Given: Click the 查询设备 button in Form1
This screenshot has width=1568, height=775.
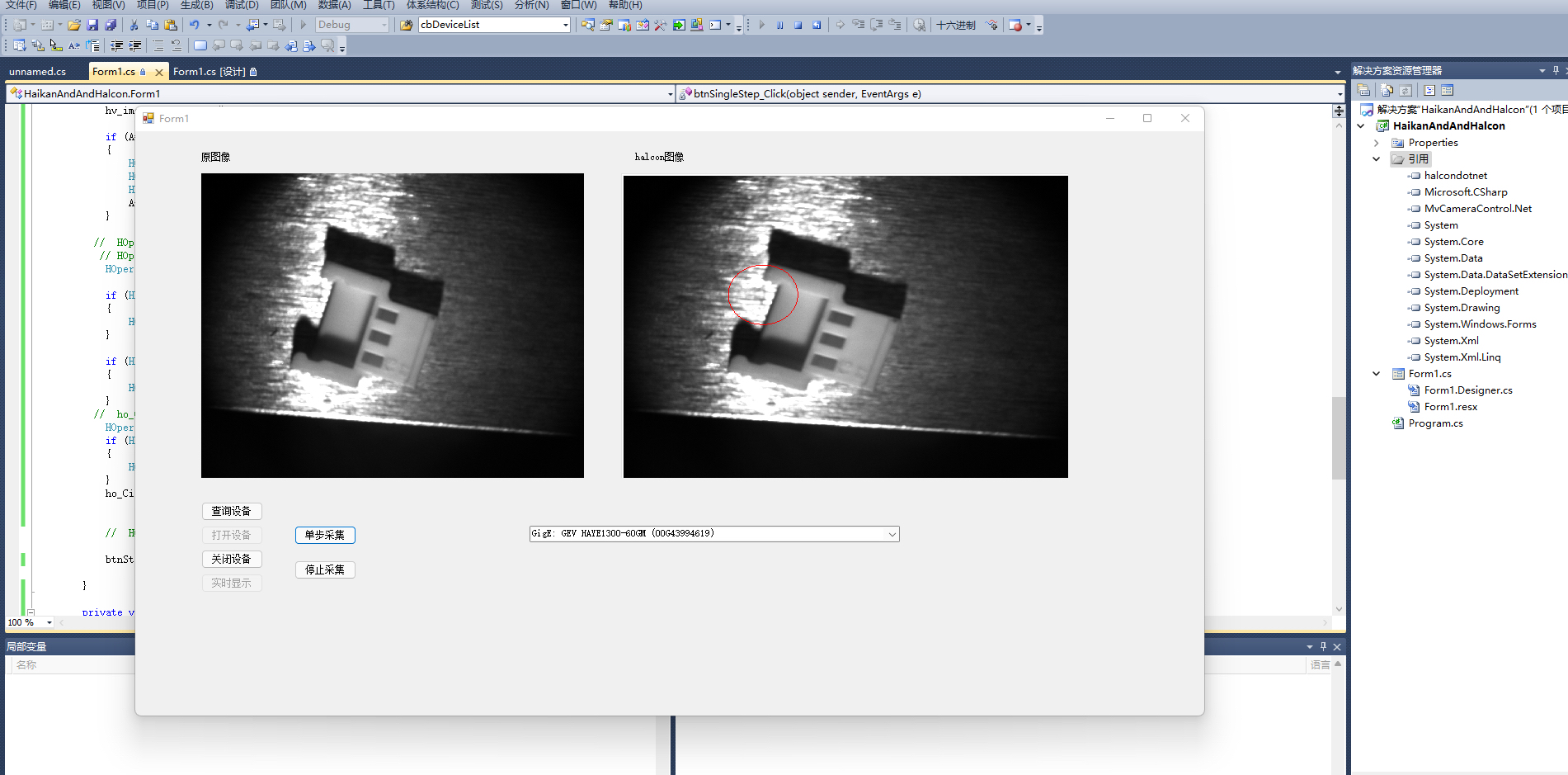Looking at the screenshot, I should [x=232, y=511].
